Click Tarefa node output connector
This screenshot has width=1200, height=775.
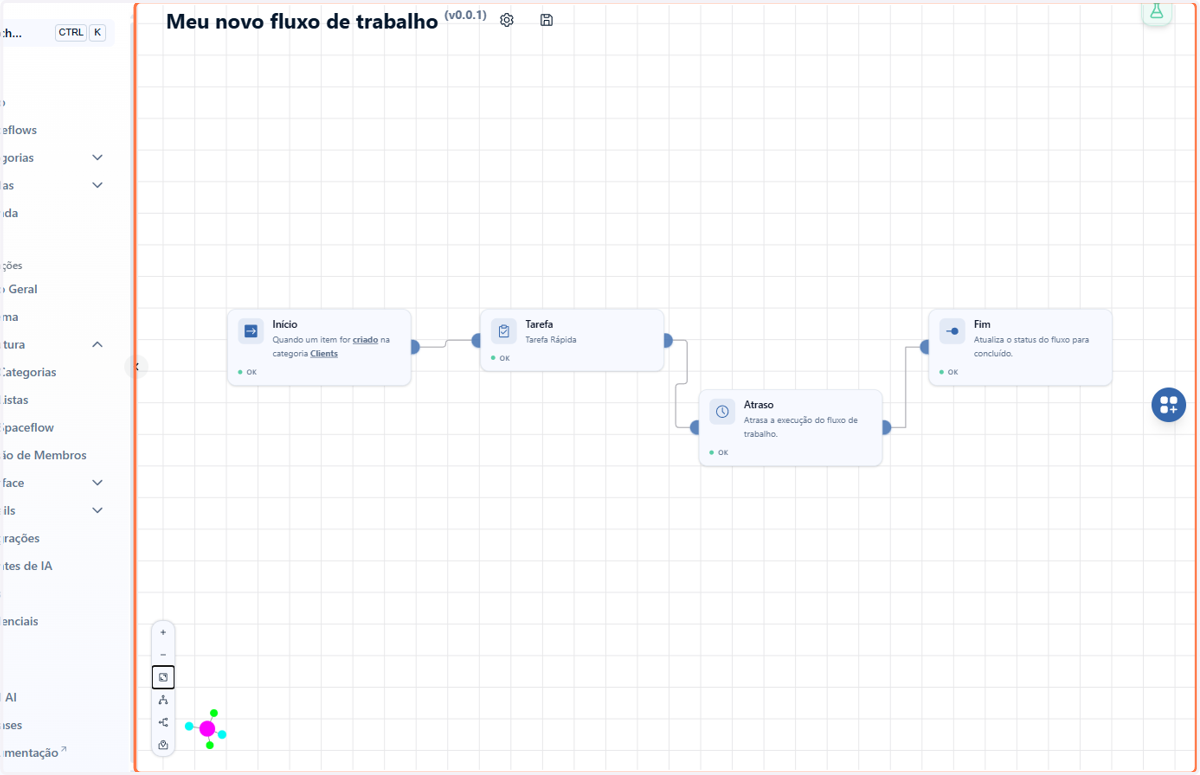click(x=667, y=341)
